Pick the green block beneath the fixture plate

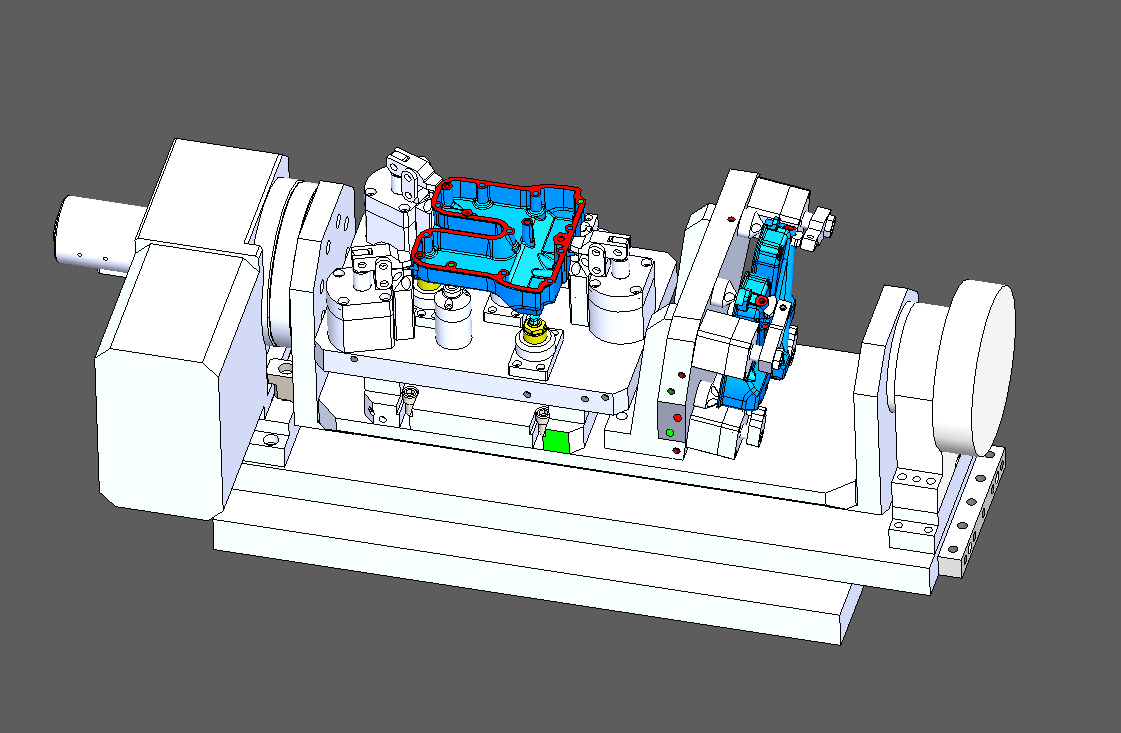[x=555, y=441]
